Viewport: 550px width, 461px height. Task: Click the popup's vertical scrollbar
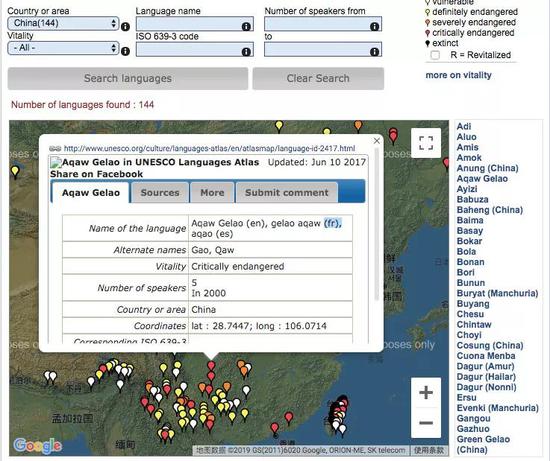377,225
